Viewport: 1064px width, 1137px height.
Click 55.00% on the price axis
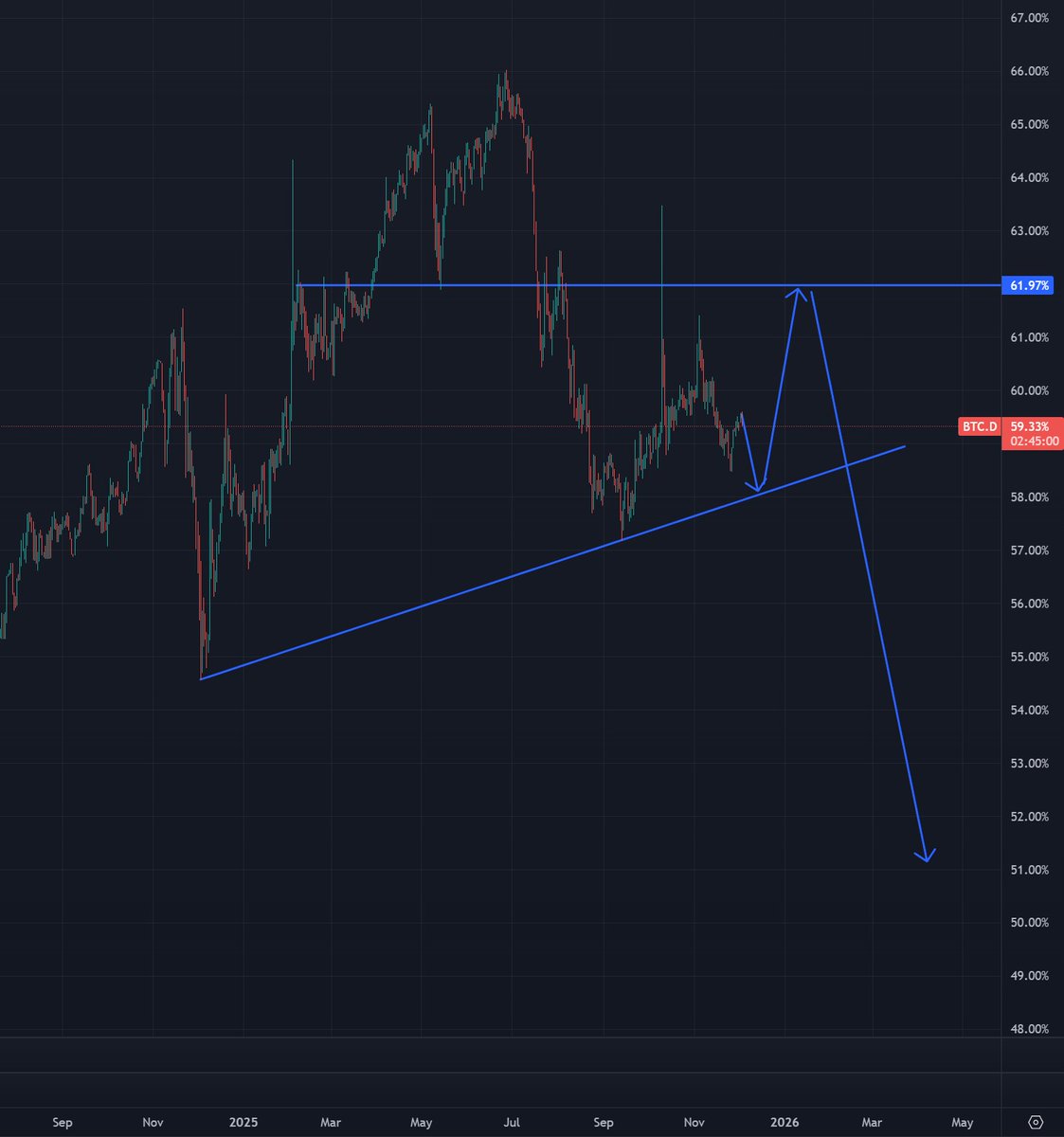pyautogui.click(x=1028, y=657)
